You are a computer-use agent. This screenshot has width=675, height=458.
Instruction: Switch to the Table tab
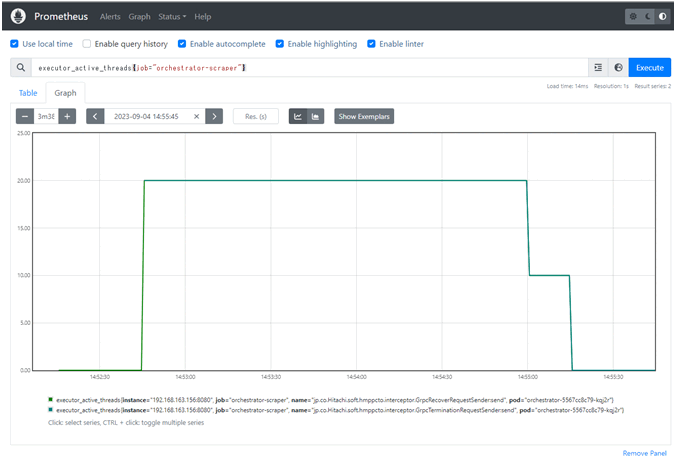pos(28,92)
